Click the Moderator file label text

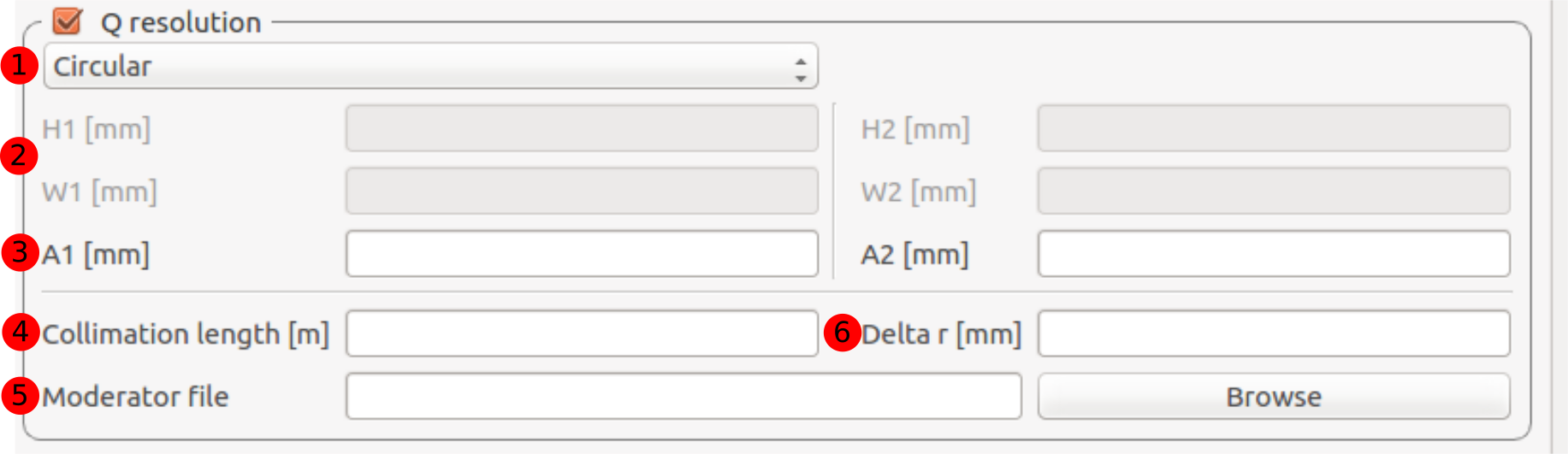(x=135, y=397)
